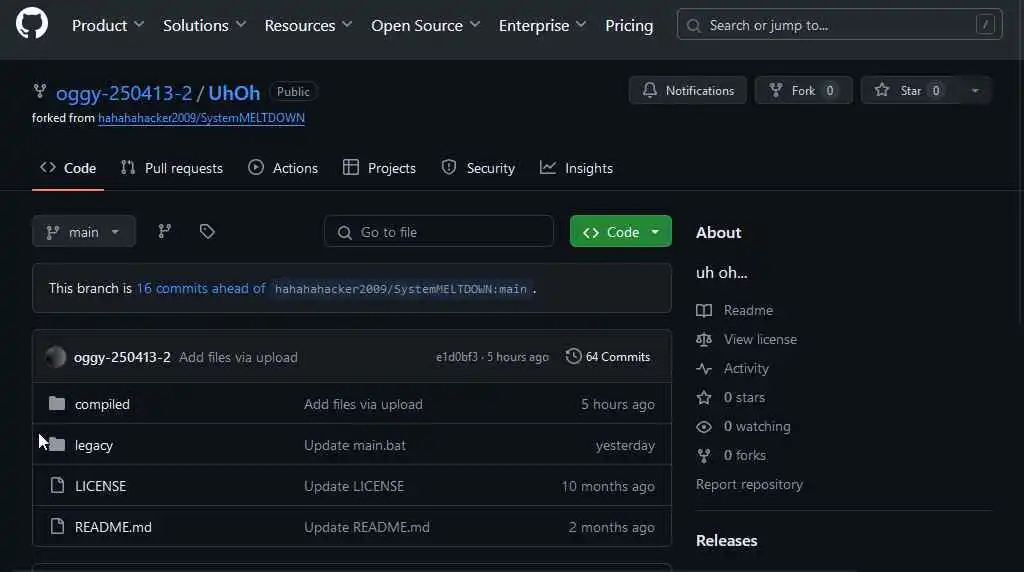Screen dimensions: 1024x572
Task: Expand the Open Source menu
Action: click(426, 25)
